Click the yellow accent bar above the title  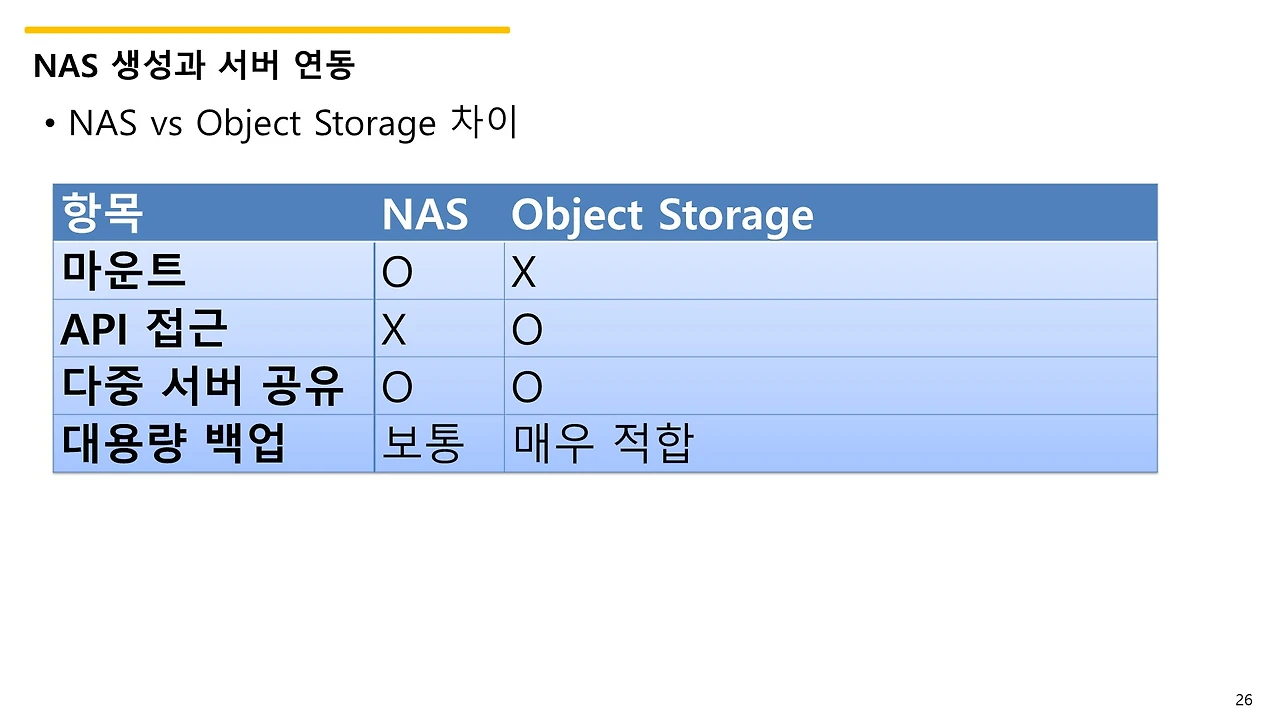point(267,30)
